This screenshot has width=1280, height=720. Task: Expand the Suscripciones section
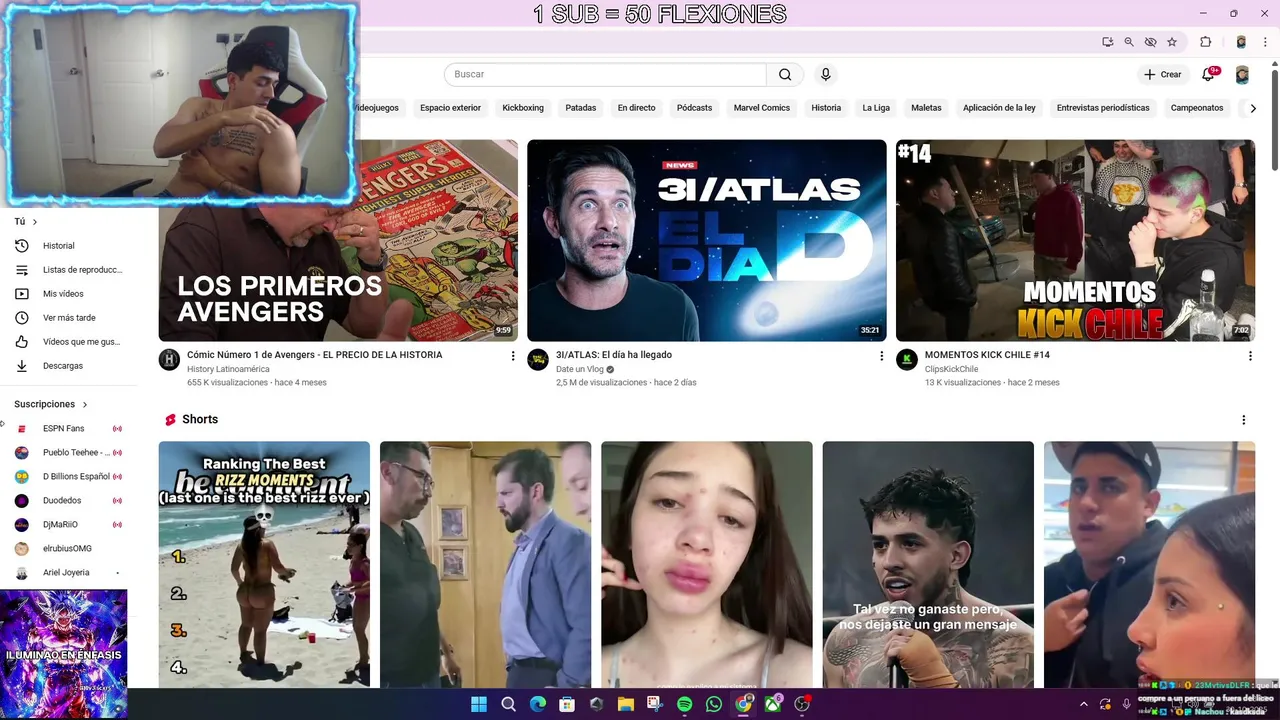point(51,404)
